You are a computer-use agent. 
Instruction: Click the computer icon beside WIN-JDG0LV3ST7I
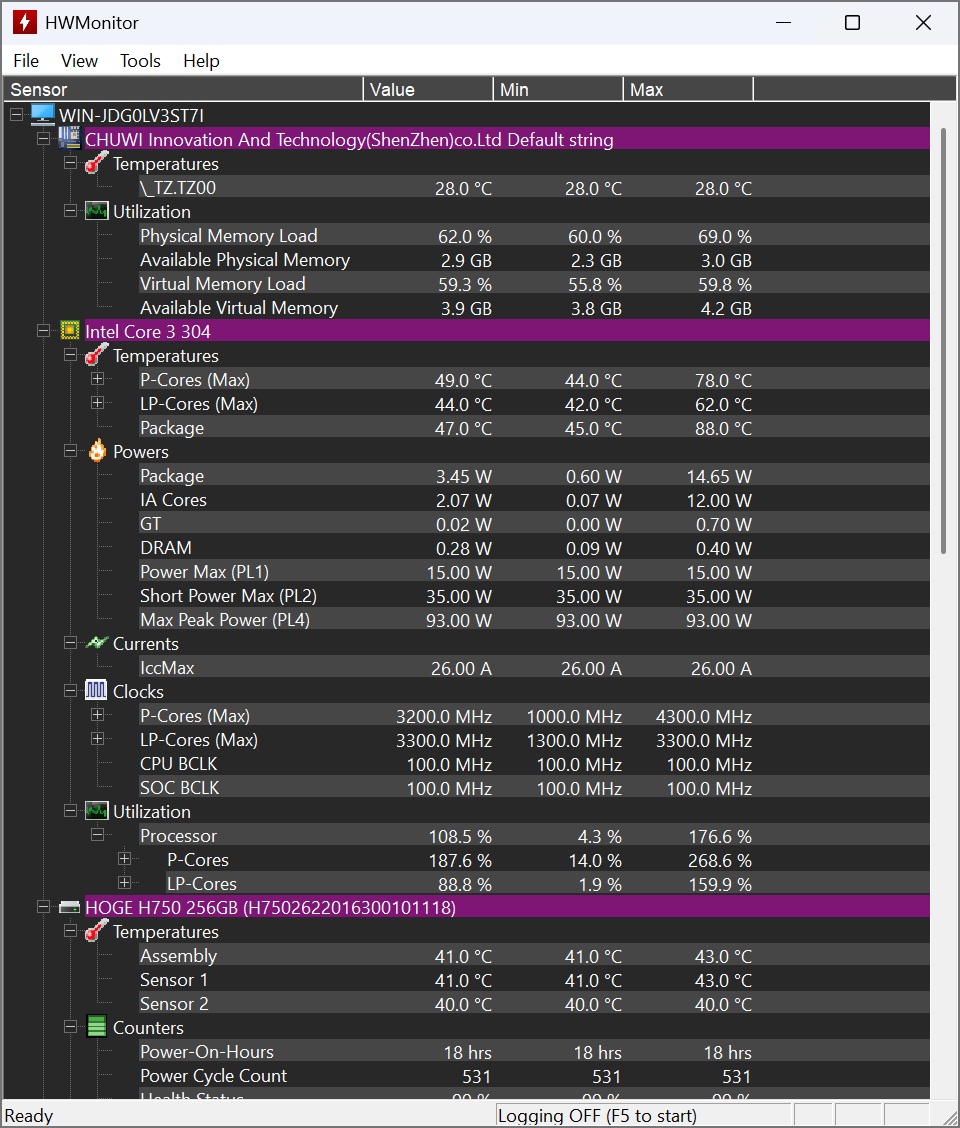(42, 114)
